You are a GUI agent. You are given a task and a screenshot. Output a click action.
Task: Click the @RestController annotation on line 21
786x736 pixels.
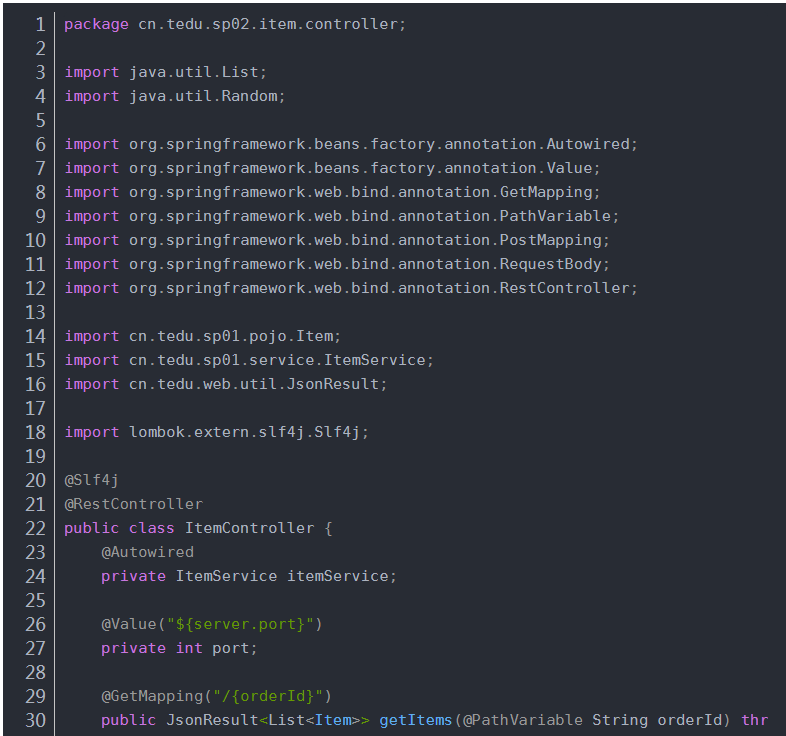click(133, 504)
